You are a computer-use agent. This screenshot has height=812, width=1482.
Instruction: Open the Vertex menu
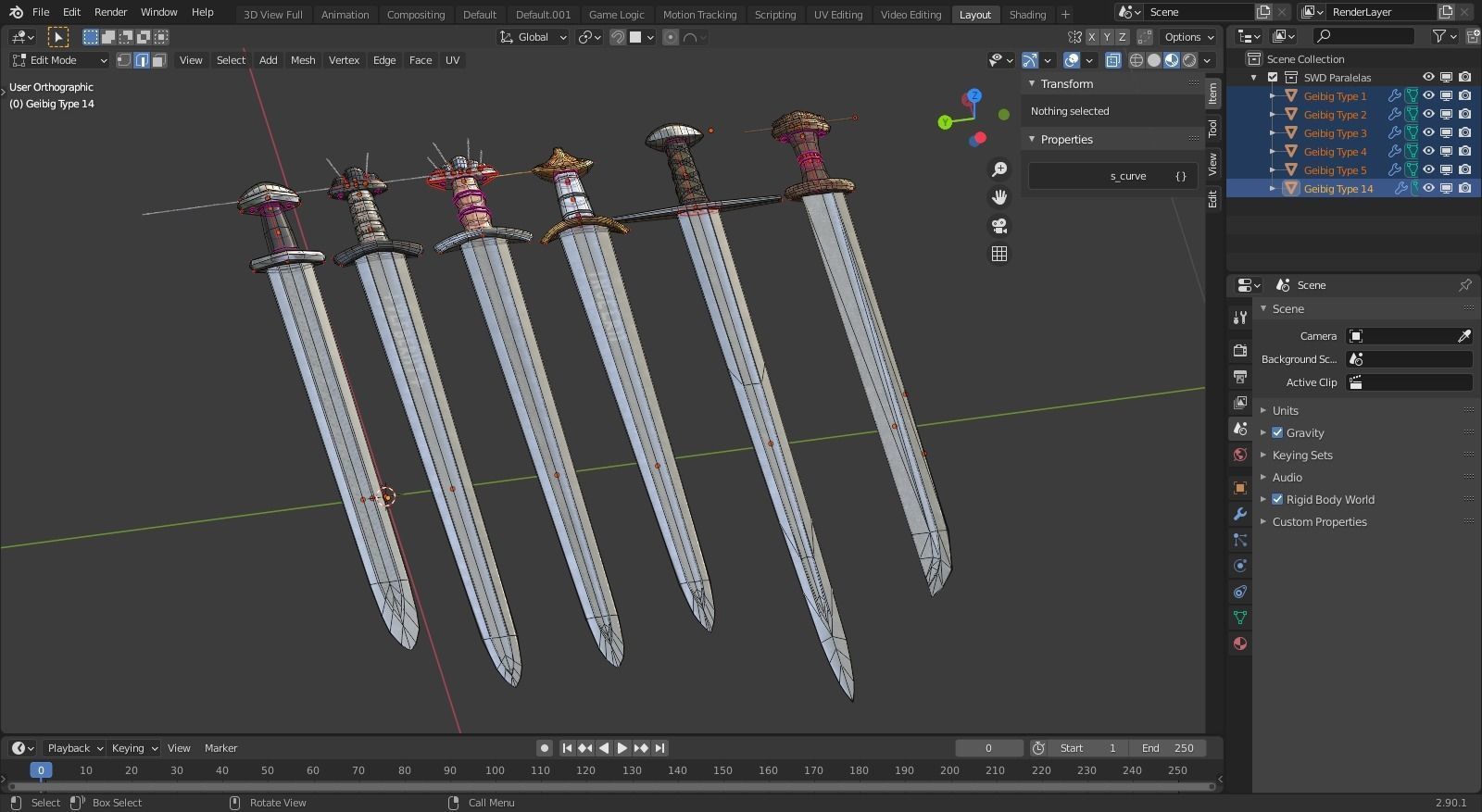(344, 60)
